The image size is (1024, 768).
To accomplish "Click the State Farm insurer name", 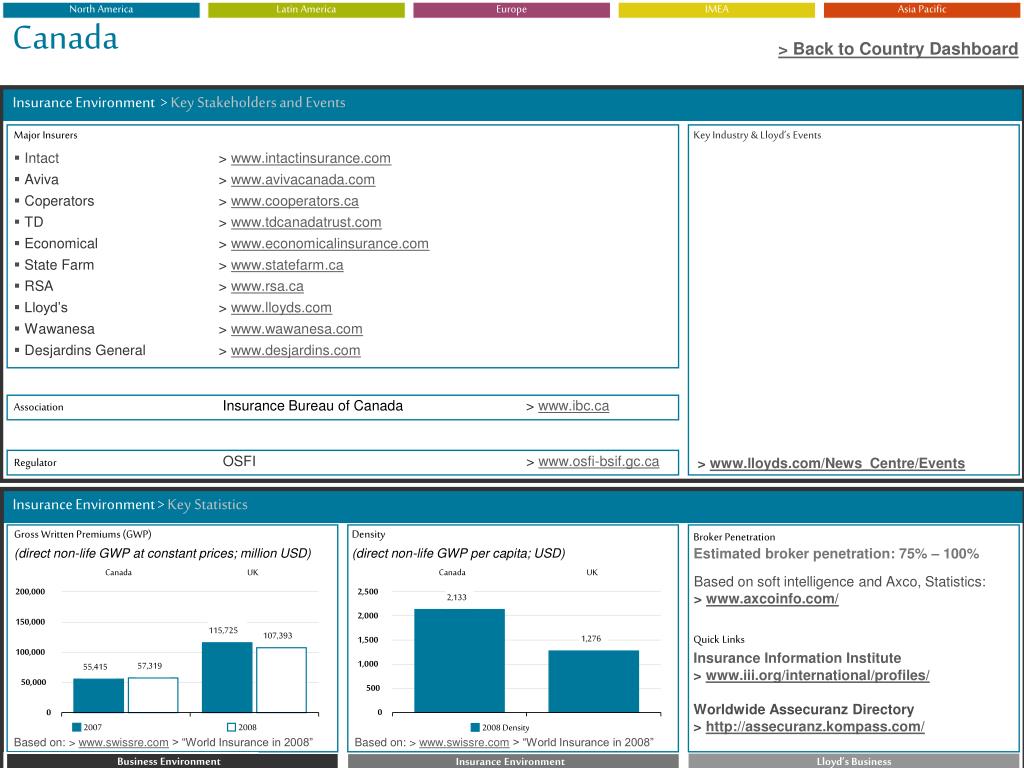I will (59, 265).
